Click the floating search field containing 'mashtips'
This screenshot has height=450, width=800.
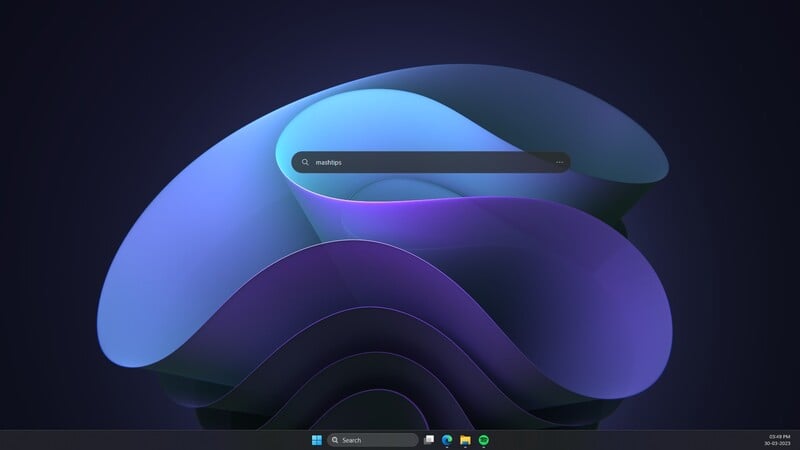tap(431, 162)
